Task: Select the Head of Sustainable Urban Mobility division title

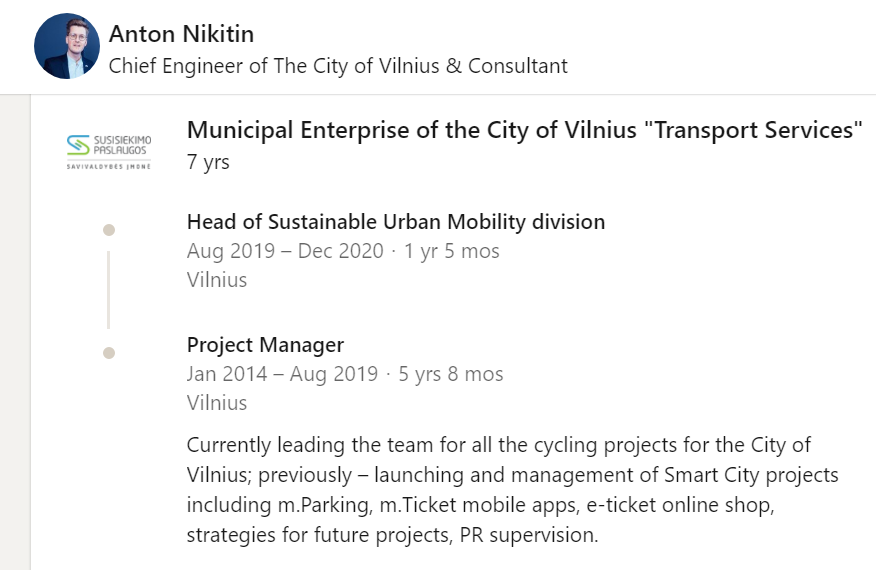Action: pos(395,222)
